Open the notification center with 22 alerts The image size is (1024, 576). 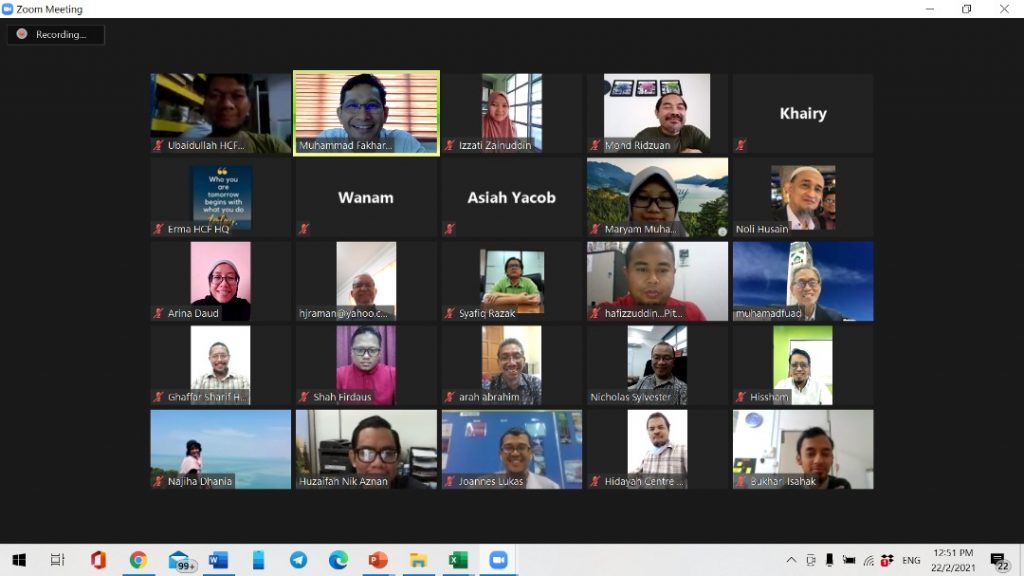(x=998, y=560)
